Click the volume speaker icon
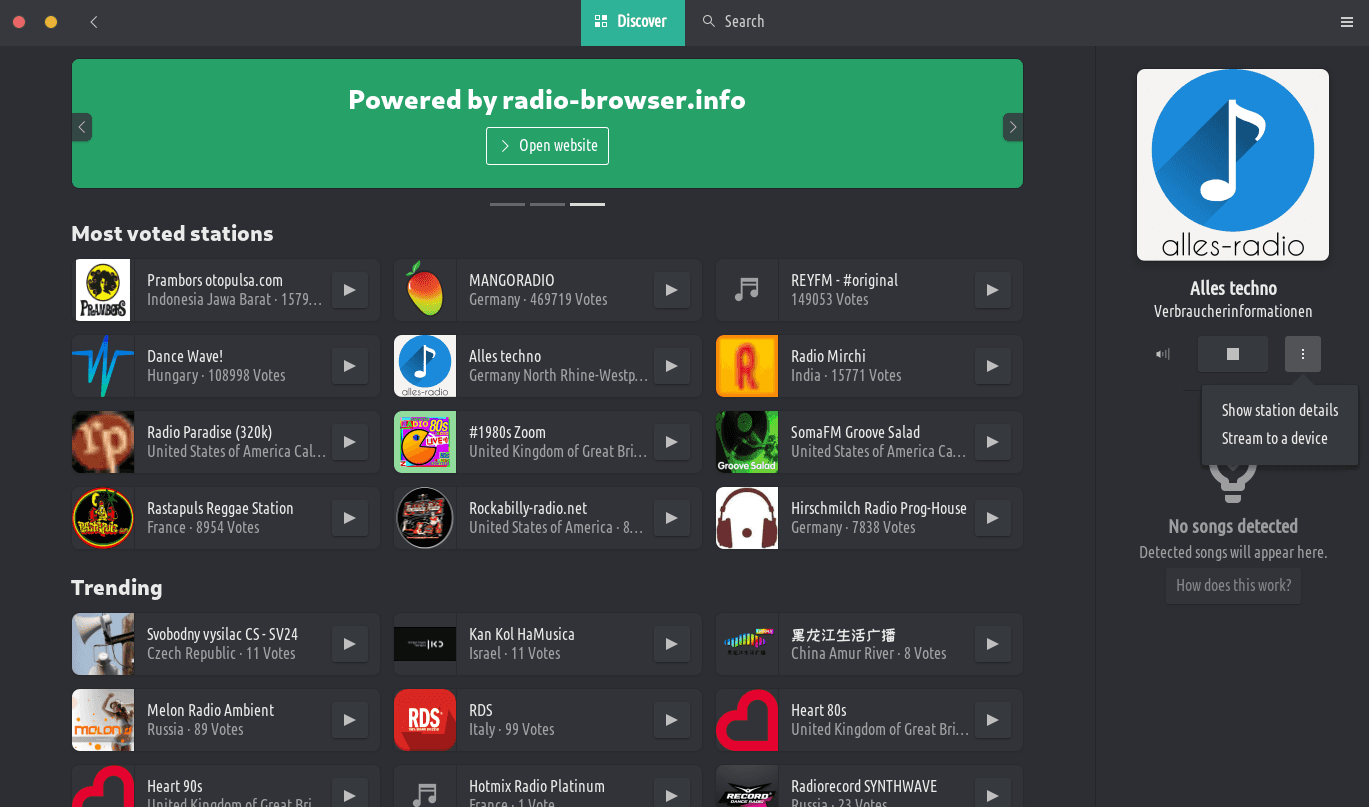The height and width of the screenshot is (807, 1369). click(1162, 354)
